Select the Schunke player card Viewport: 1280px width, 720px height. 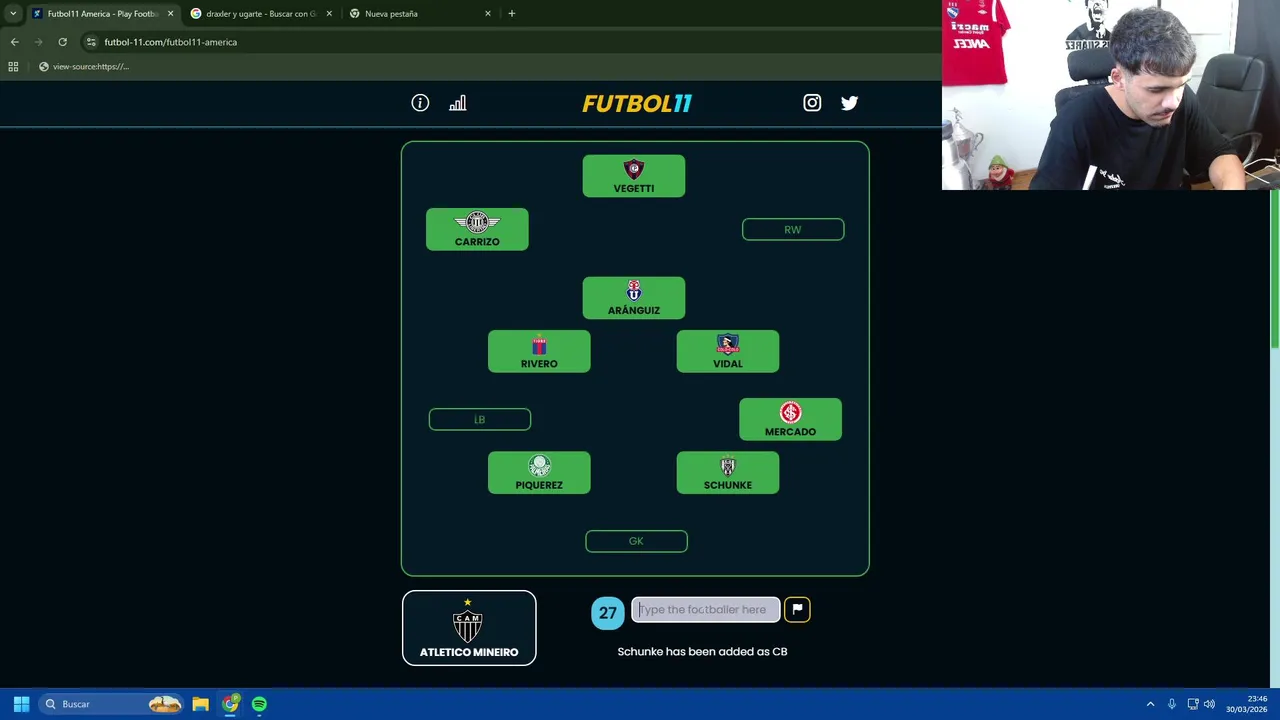(x=728, y=473)
